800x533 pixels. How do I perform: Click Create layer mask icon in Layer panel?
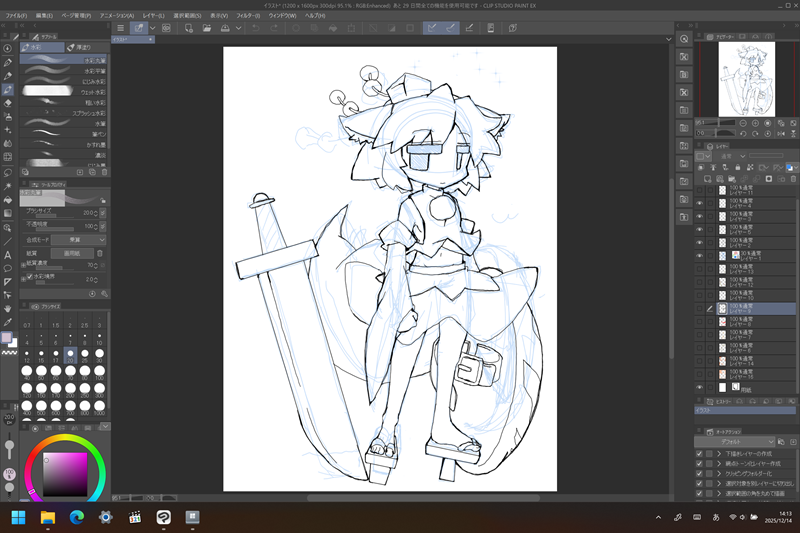click(769, 179)
